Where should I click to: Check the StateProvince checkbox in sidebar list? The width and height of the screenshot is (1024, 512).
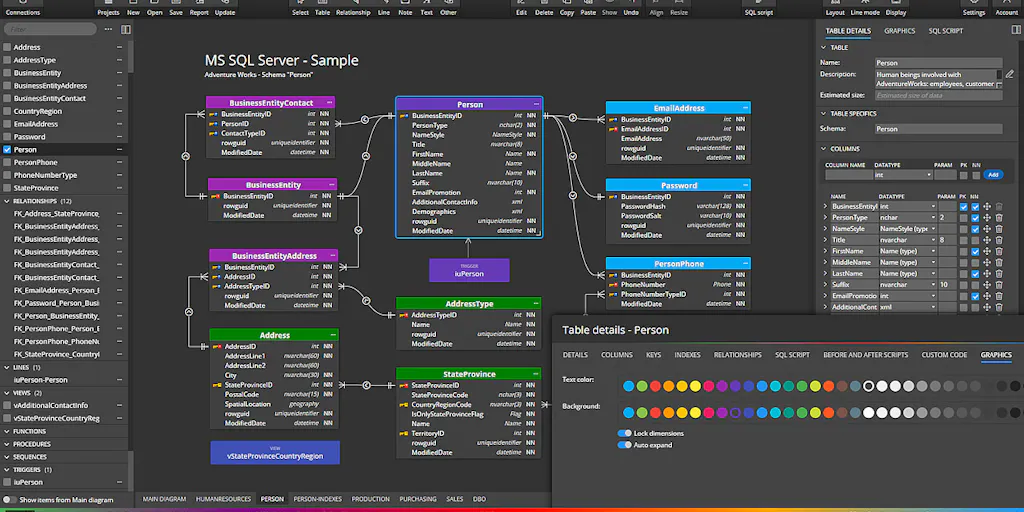(x=7, y=188)
